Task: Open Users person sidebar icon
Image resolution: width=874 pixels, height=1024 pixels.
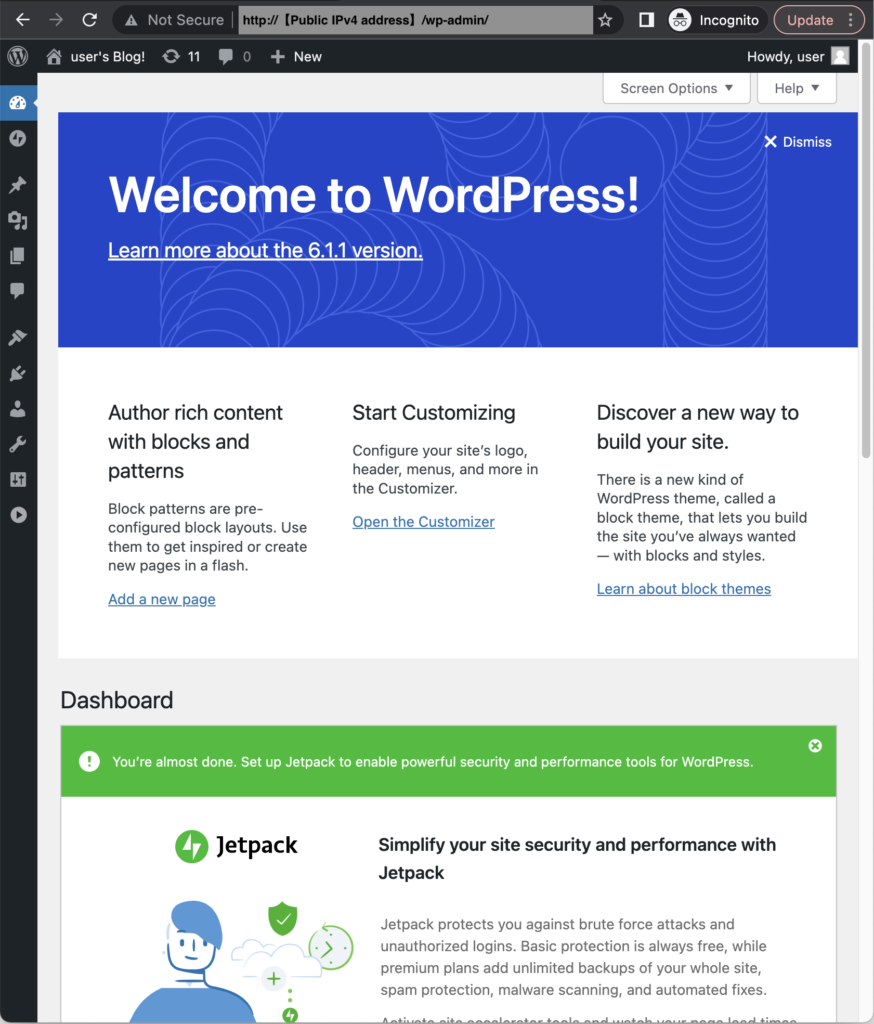Action: (x=18, y=409)
